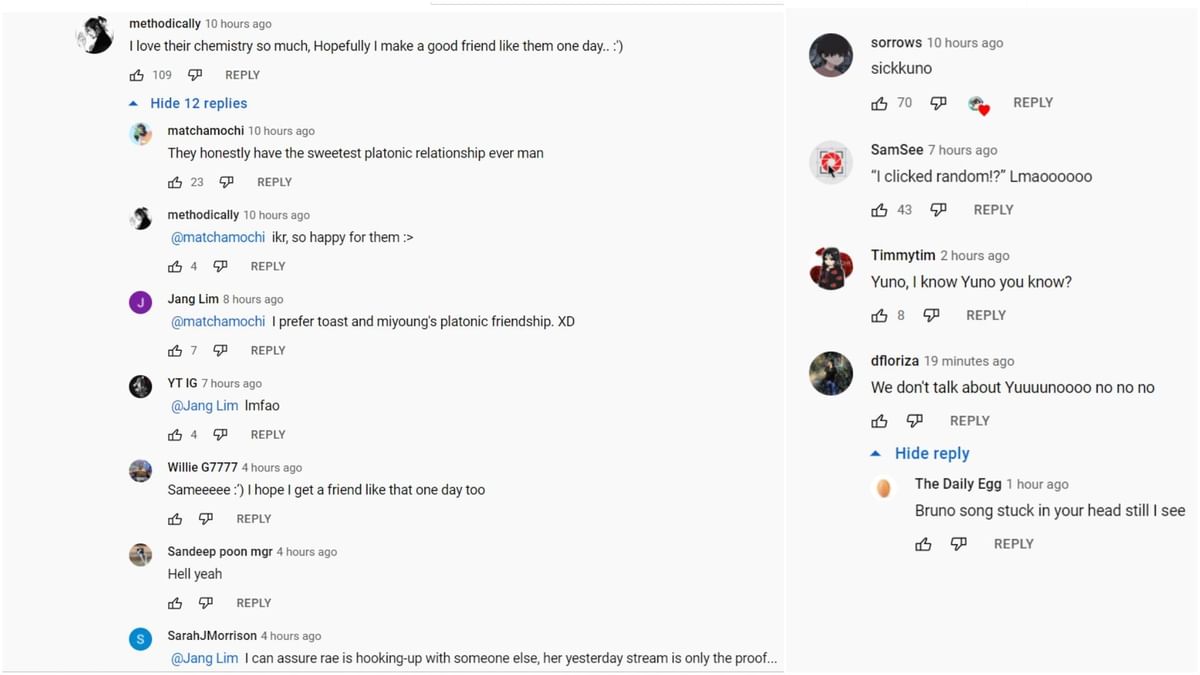Thumbs up The Daily Egg's reply
The image size is (1200, 675).
(923, 544)
